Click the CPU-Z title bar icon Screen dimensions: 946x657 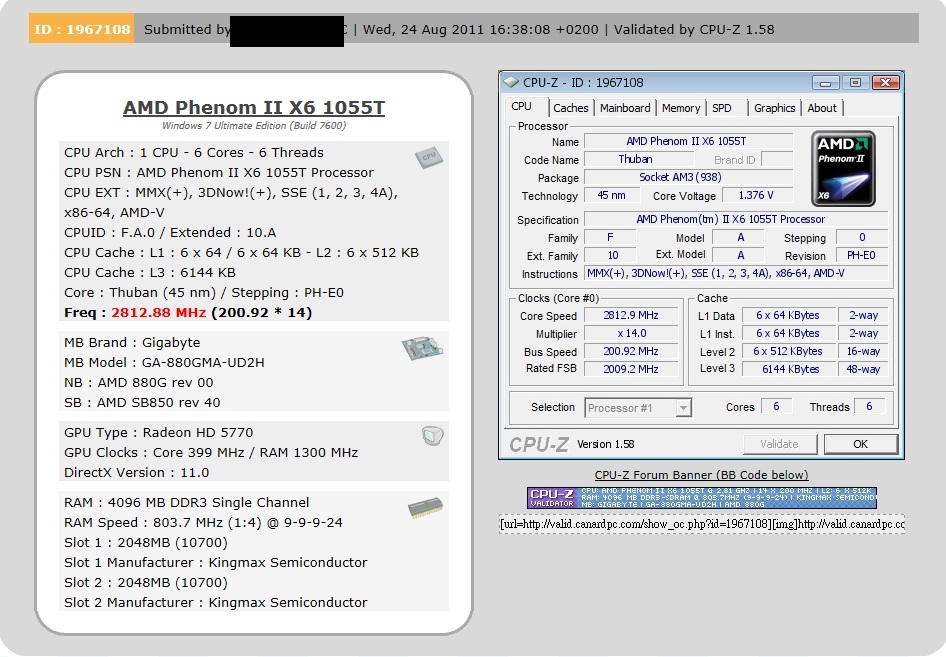[511, 82]
